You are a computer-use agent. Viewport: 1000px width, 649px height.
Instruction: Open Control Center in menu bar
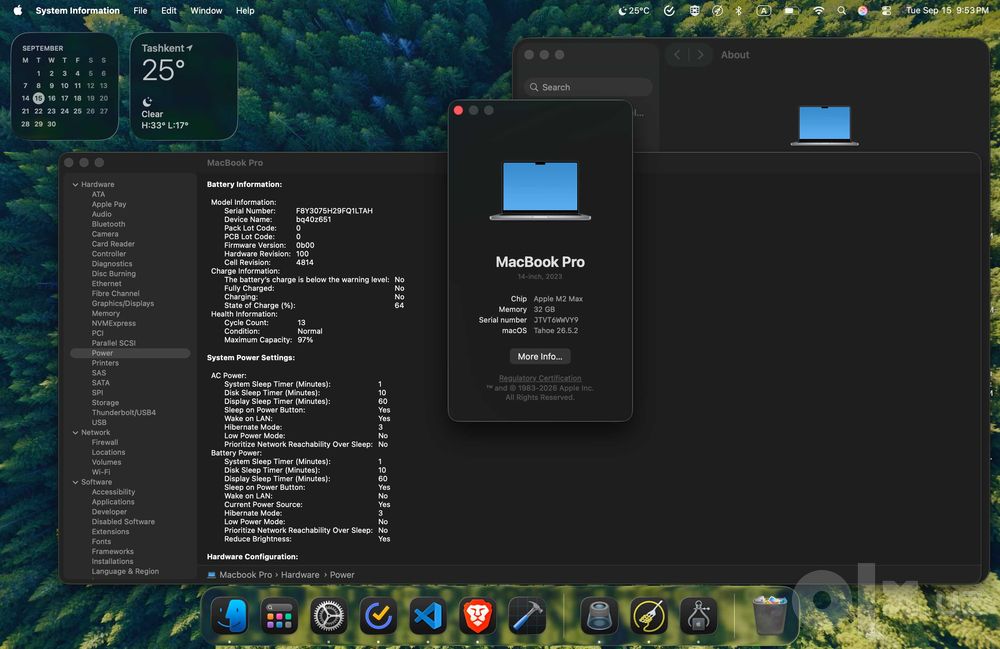tap(886, 10)
